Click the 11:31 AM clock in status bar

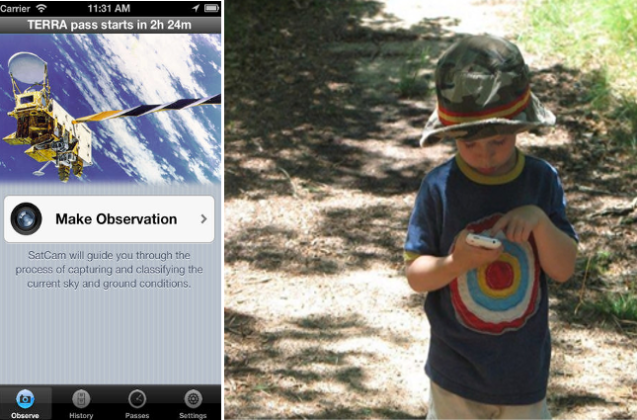109,8
